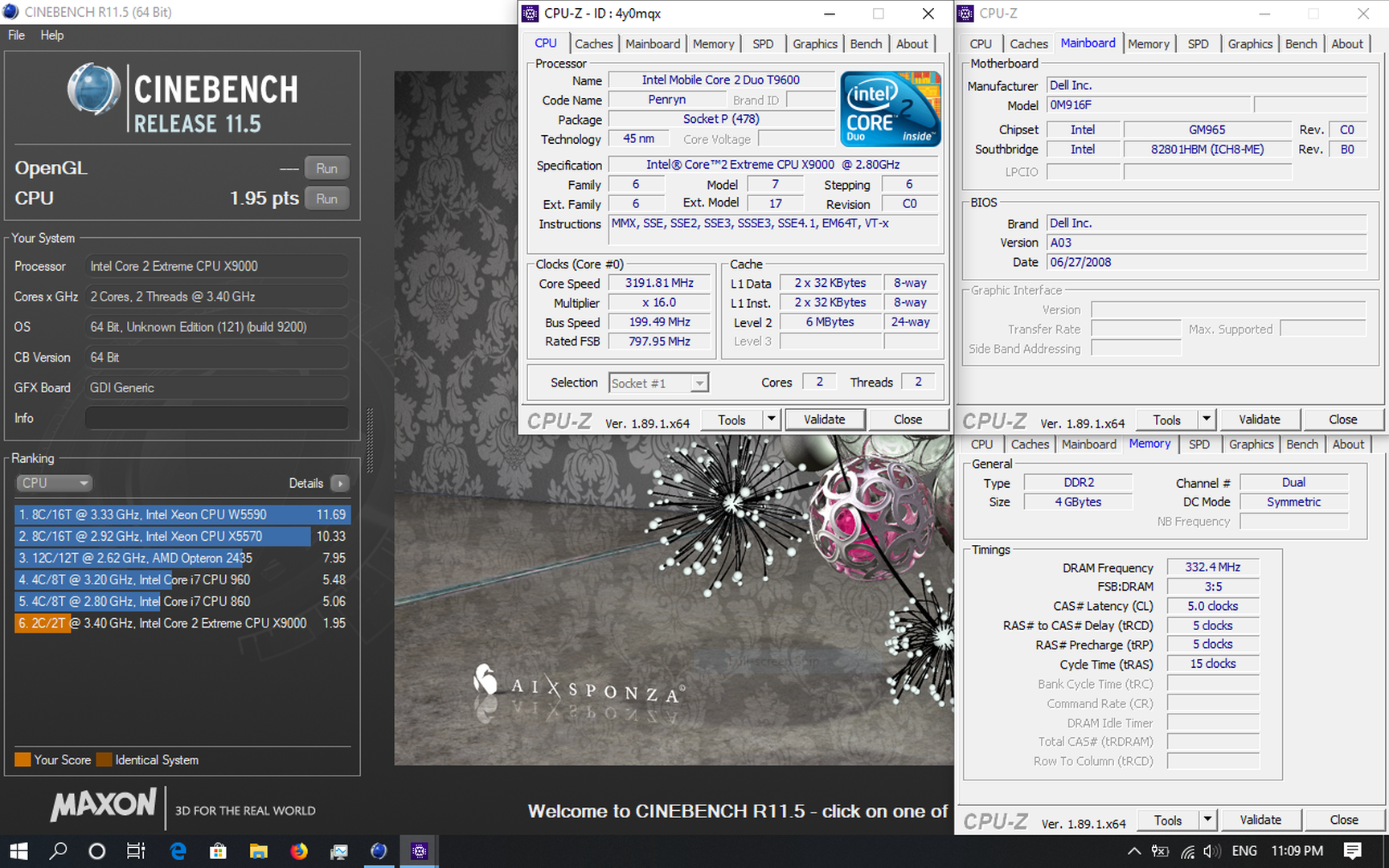Click Validate in Memory CPU-Z window
1389x868 pixels.
click(1260, 820)
